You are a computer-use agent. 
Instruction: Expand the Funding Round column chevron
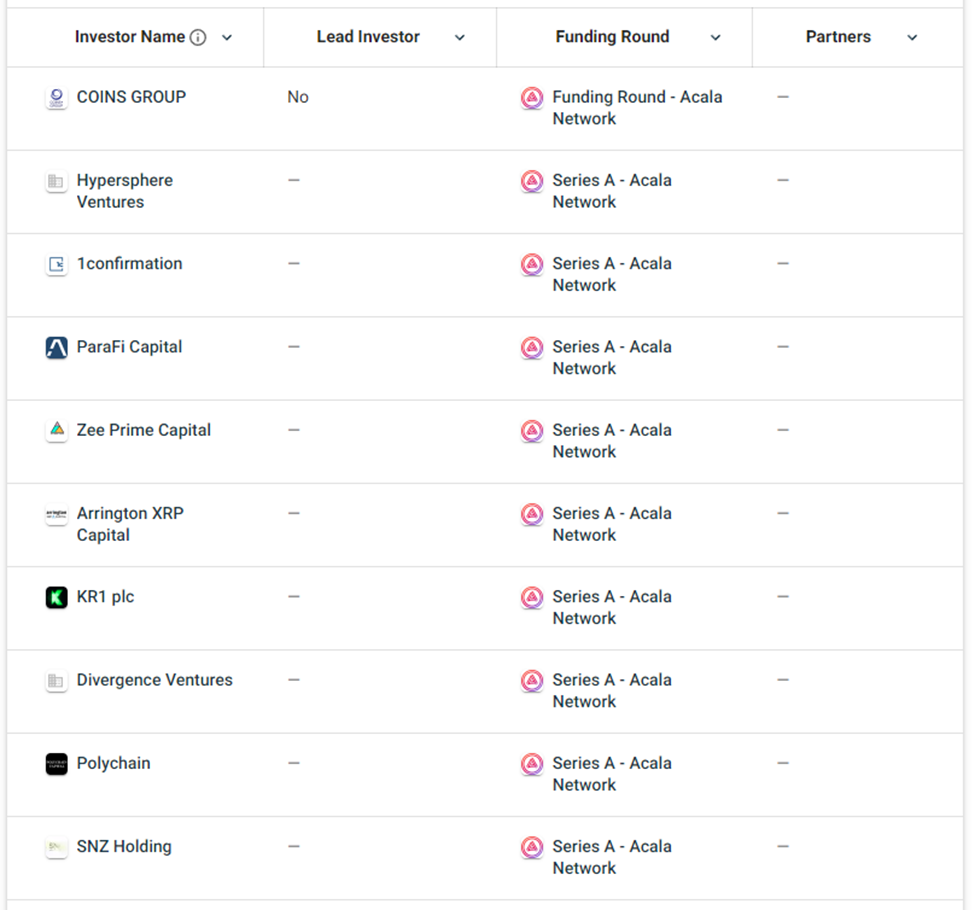(x=716, y=37)
